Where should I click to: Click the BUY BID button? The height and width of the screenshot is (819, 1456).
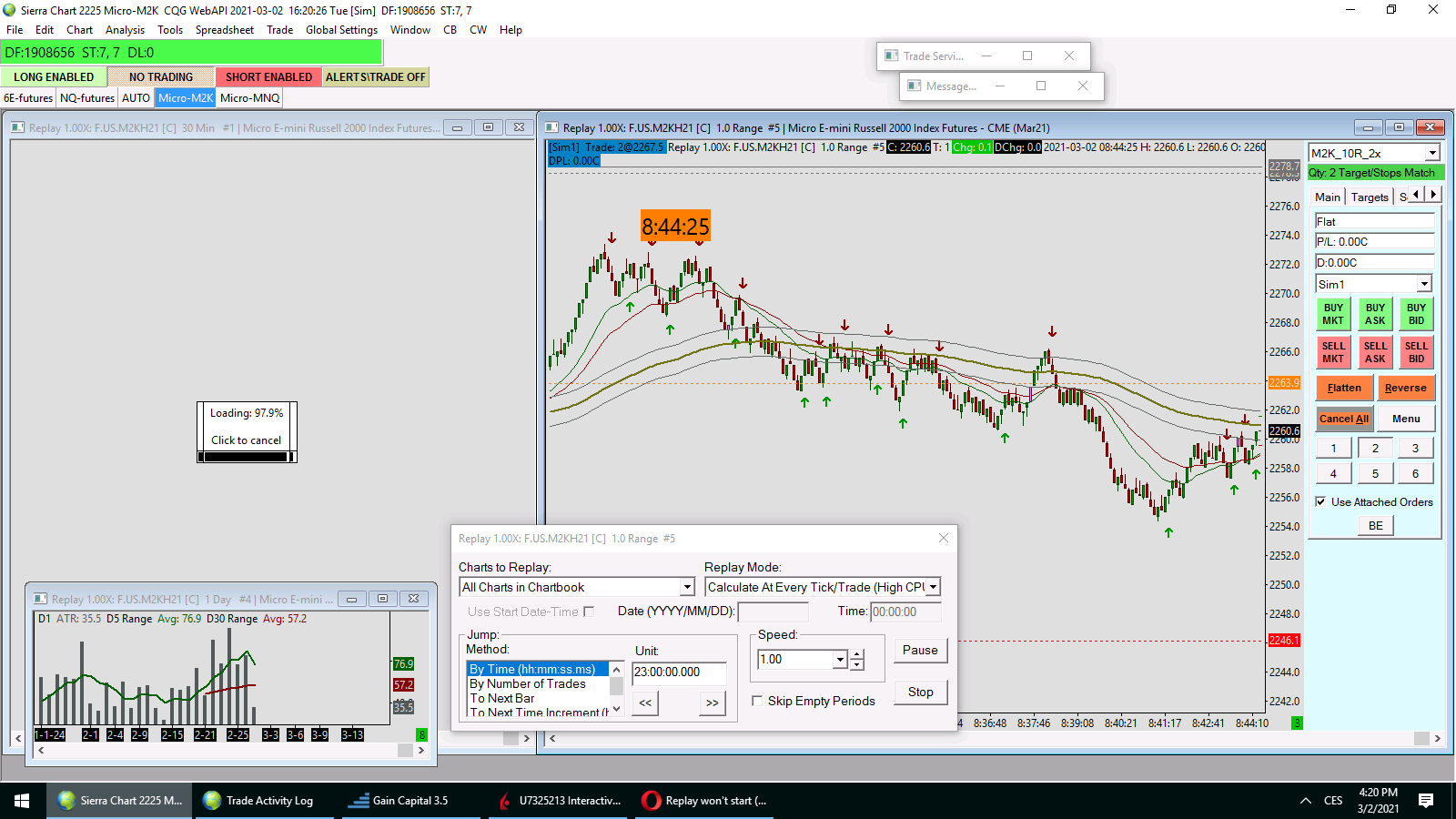click(1416, 314)
